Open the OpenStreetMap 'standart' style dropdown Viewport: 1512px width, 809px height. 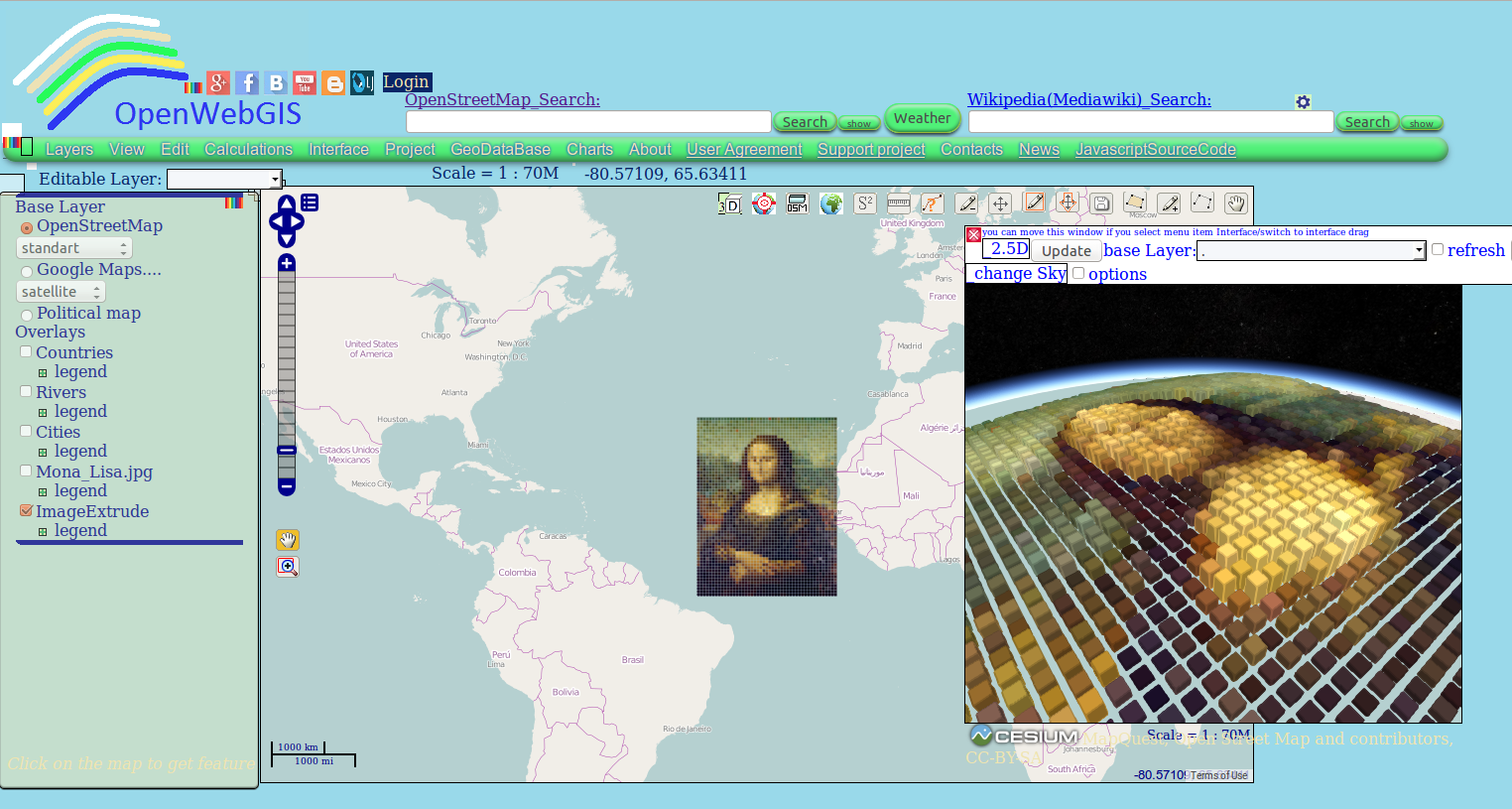point(74,248)
